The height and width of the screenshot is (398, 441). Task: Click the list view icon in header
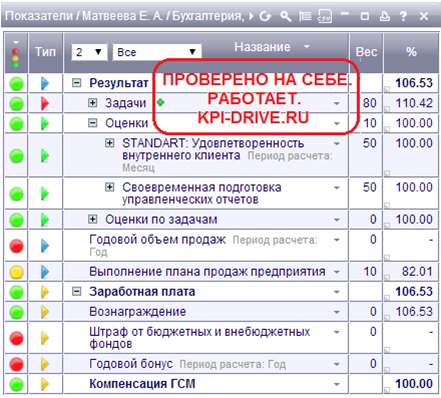tap(305, 16)
